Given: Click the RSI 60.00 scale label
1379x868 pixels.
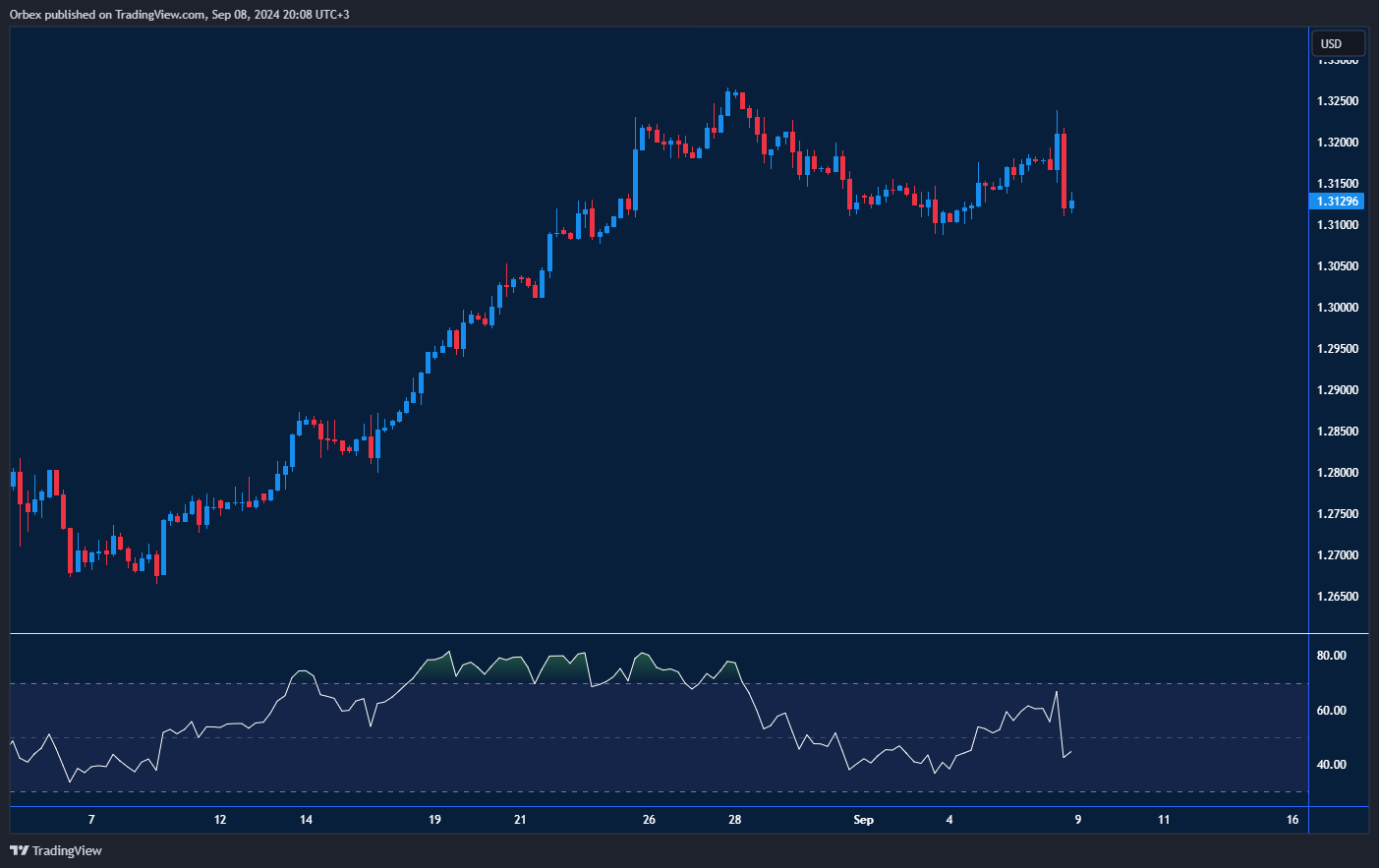Looking at the screenshot, I should pyautogui.click(x=1331, y=711).
